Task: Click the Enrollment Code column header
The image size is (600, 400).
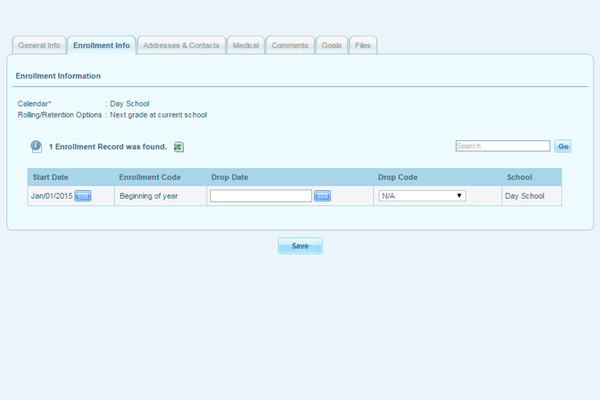Action: [x=149, y=177]
